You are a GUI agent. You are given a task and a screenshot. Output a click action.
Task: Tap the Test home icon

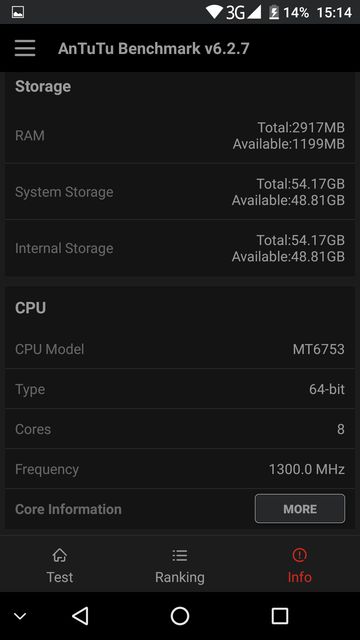pyautogui.click(x=60, y=555)
